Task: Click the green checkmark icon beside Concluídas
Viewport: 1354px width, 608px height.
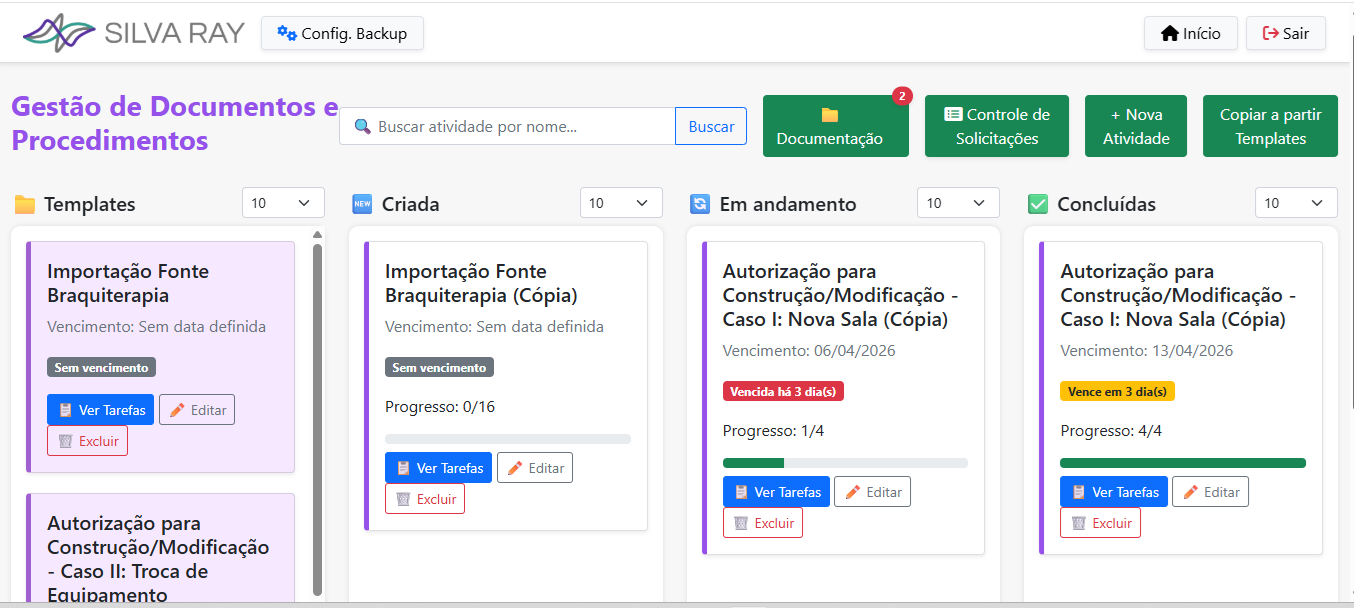Action: click(x=1038, y=204)
